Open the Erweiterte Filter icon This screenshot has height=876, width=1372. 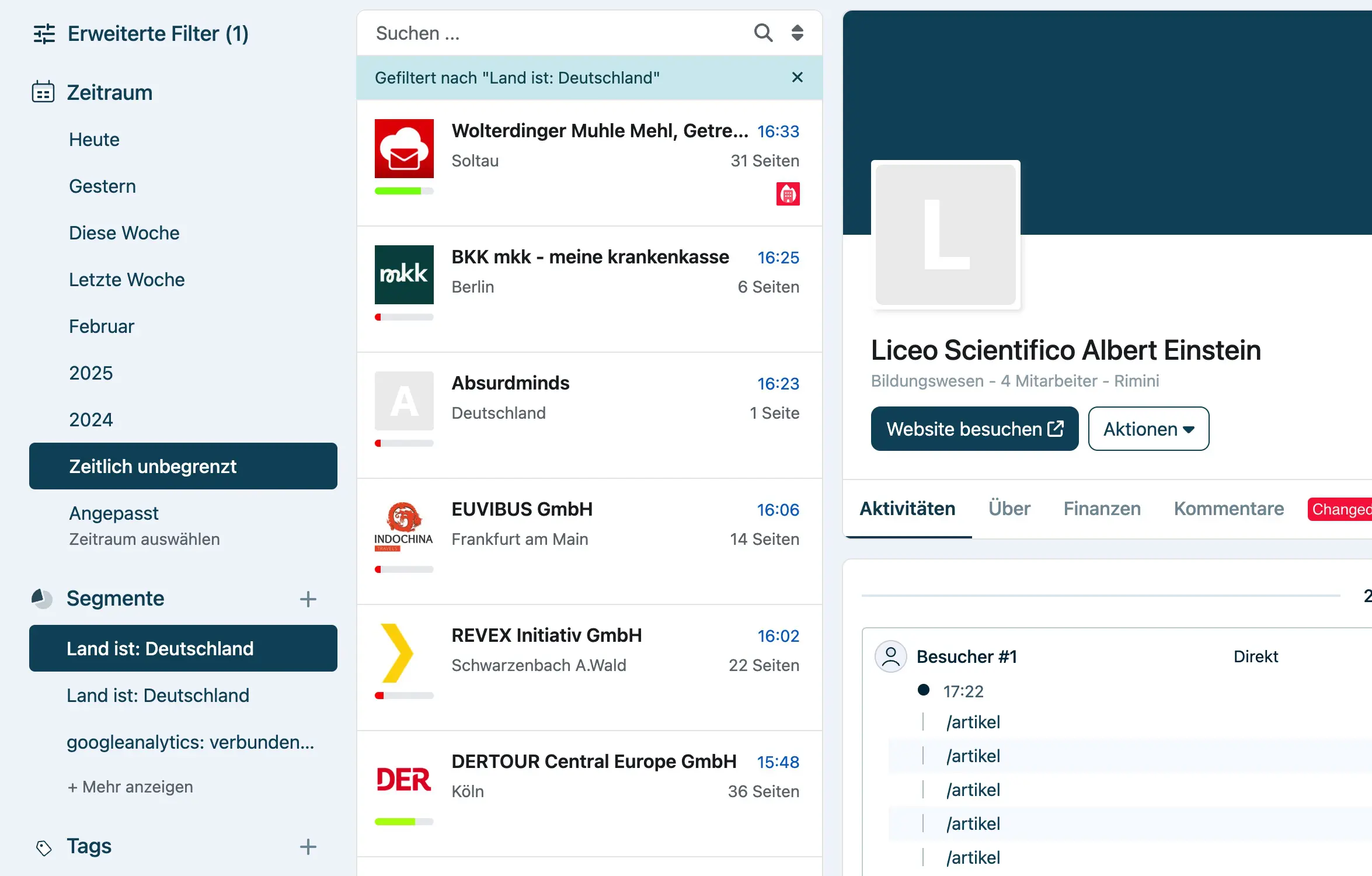(x=43, y=33)
